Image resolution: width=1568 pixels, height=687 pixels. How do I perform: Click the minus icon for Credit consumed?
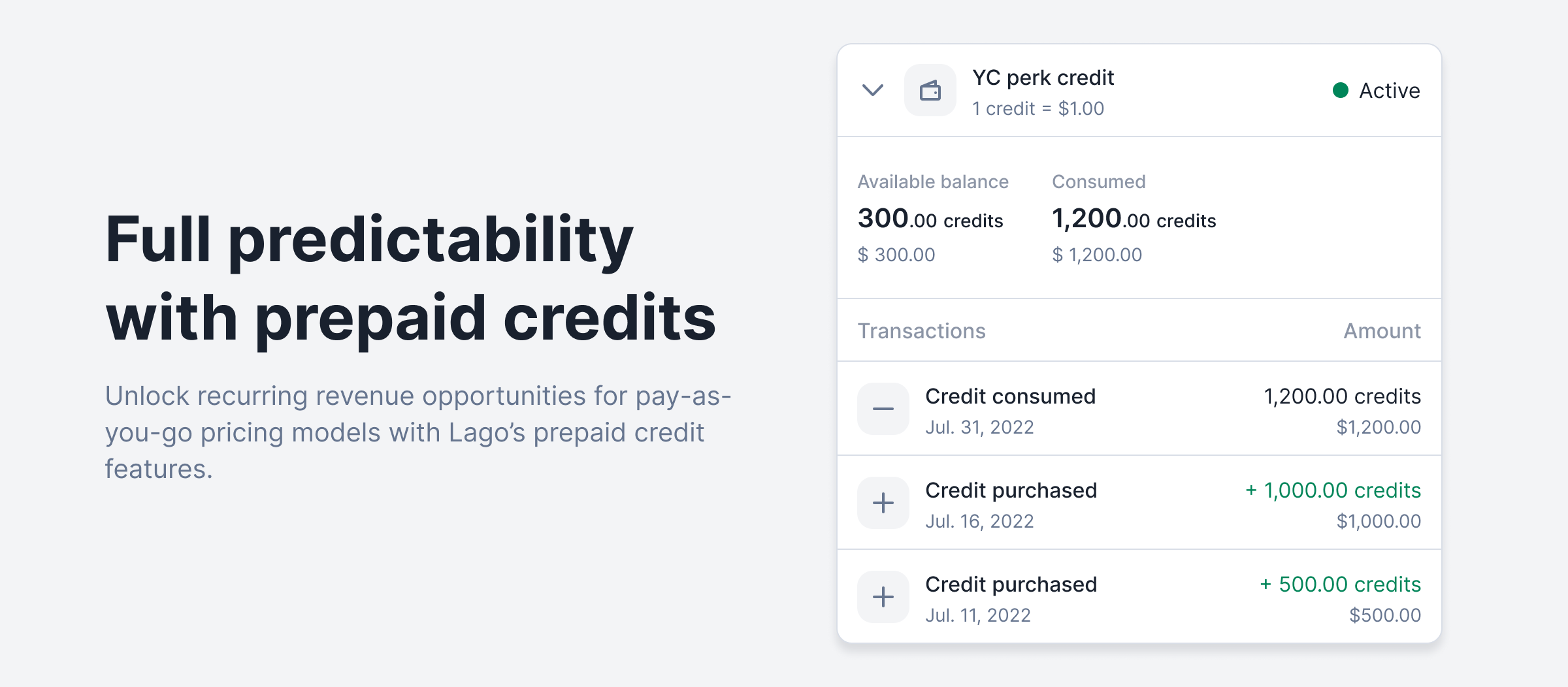(883, 409)
